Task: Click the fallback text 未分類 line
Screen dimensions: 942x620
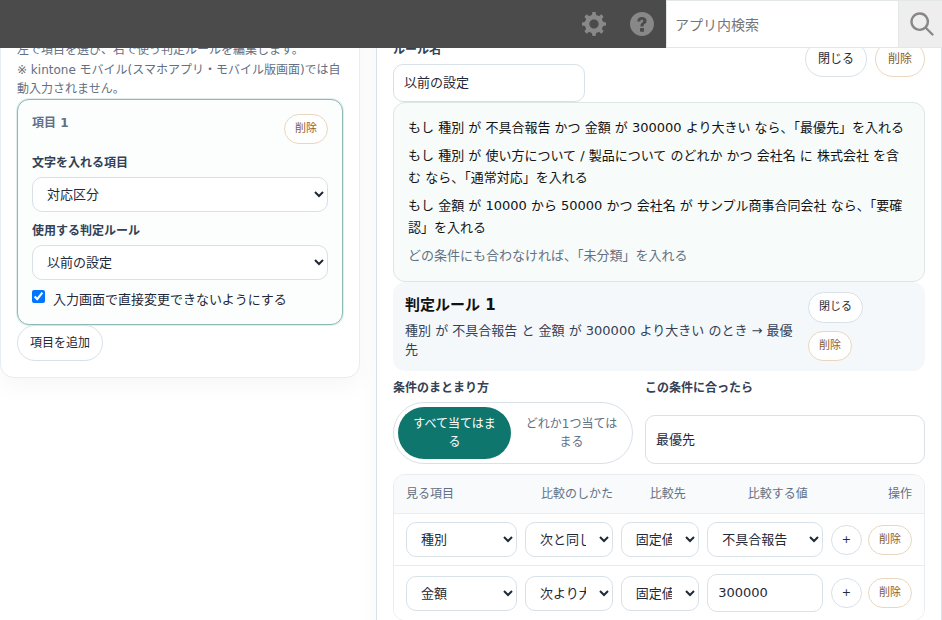Action: click(x=547, y=256)
